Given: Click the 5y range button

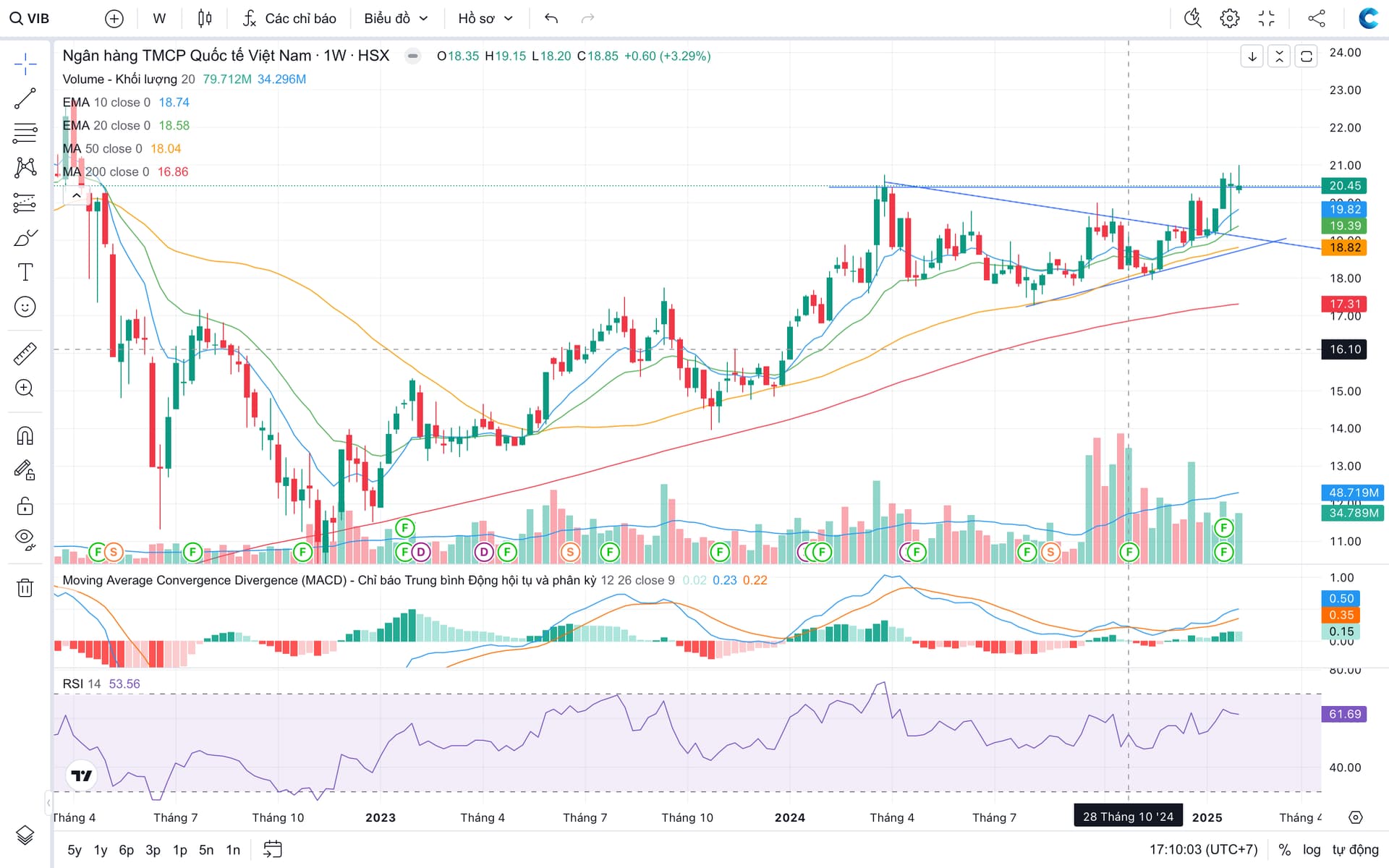Looking at the screenshot, I should 75,850.
